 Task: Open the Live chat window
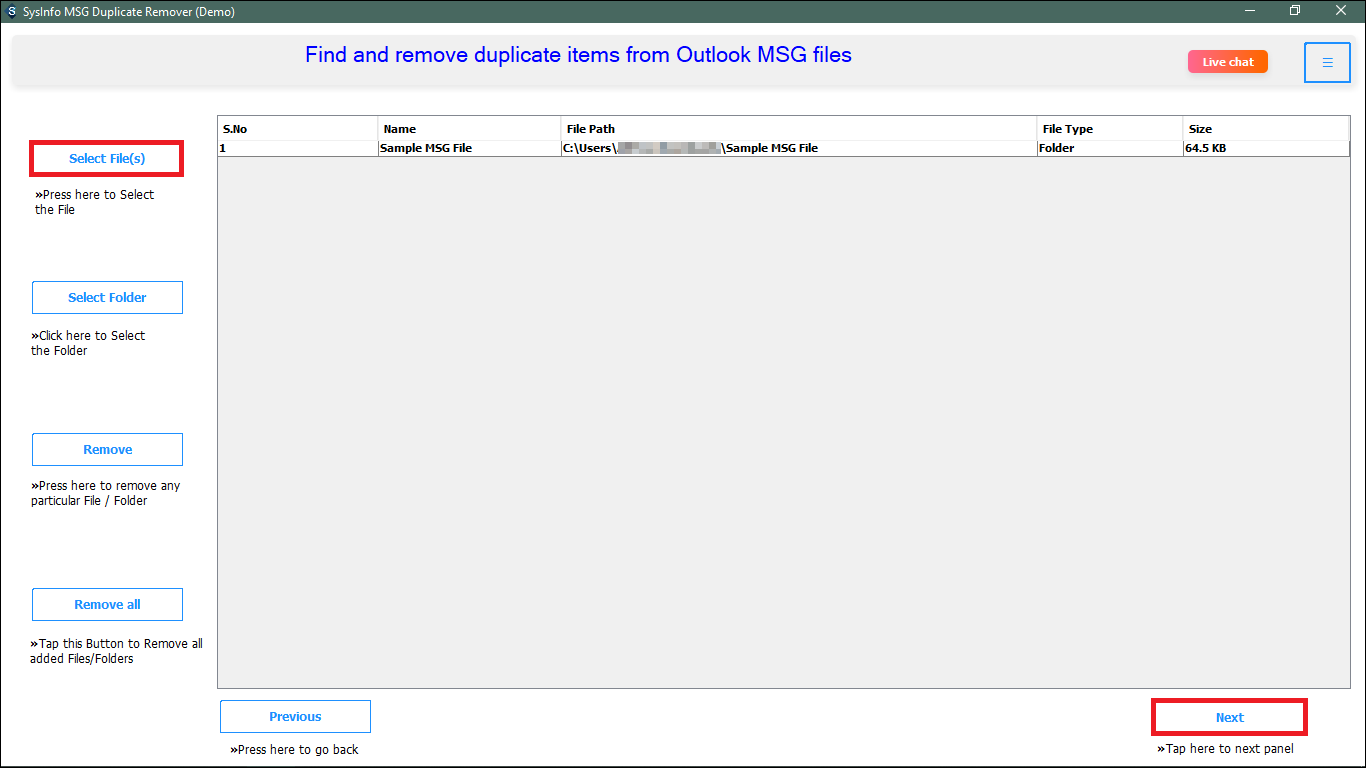1227,61
